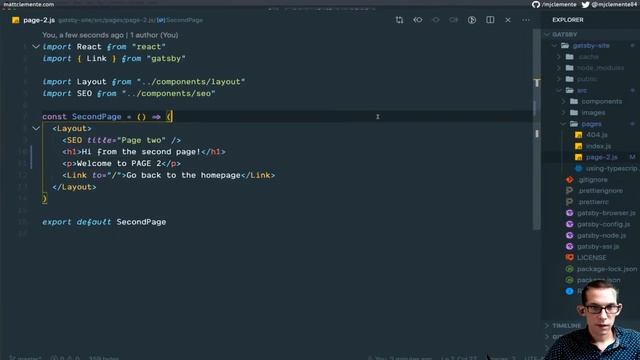This screenshot has height=360, width=640.
Task: Click the JS file icon on the editor tab
Action: point(16,20)
